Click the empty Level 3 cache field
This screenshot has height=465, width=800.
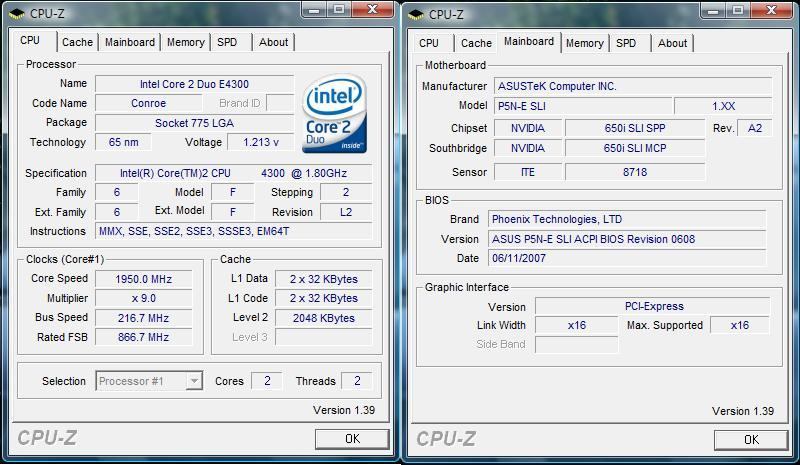pyautogui.click(x=323, y=337)
